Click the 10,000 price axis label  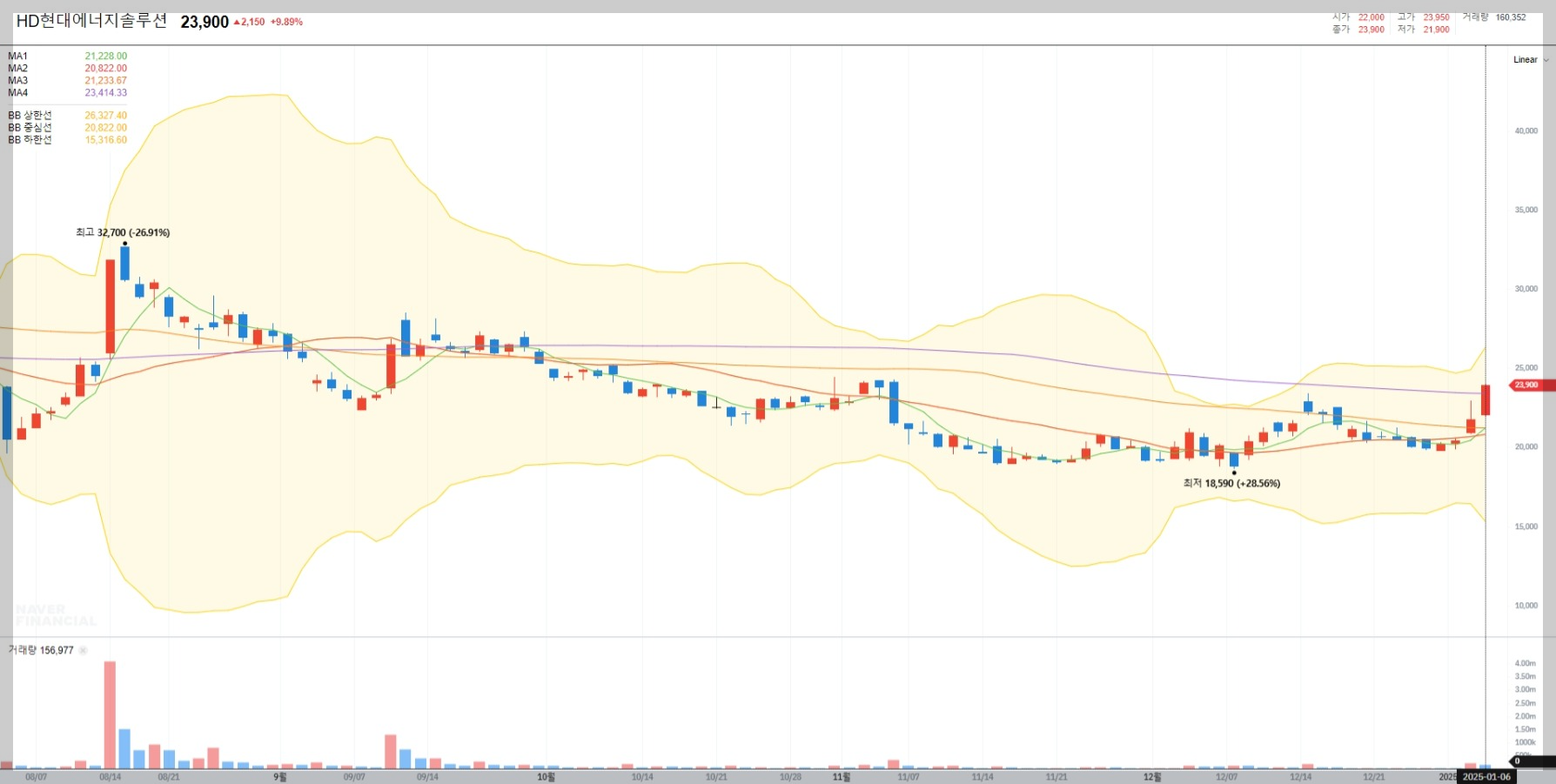coord(1526,606)
